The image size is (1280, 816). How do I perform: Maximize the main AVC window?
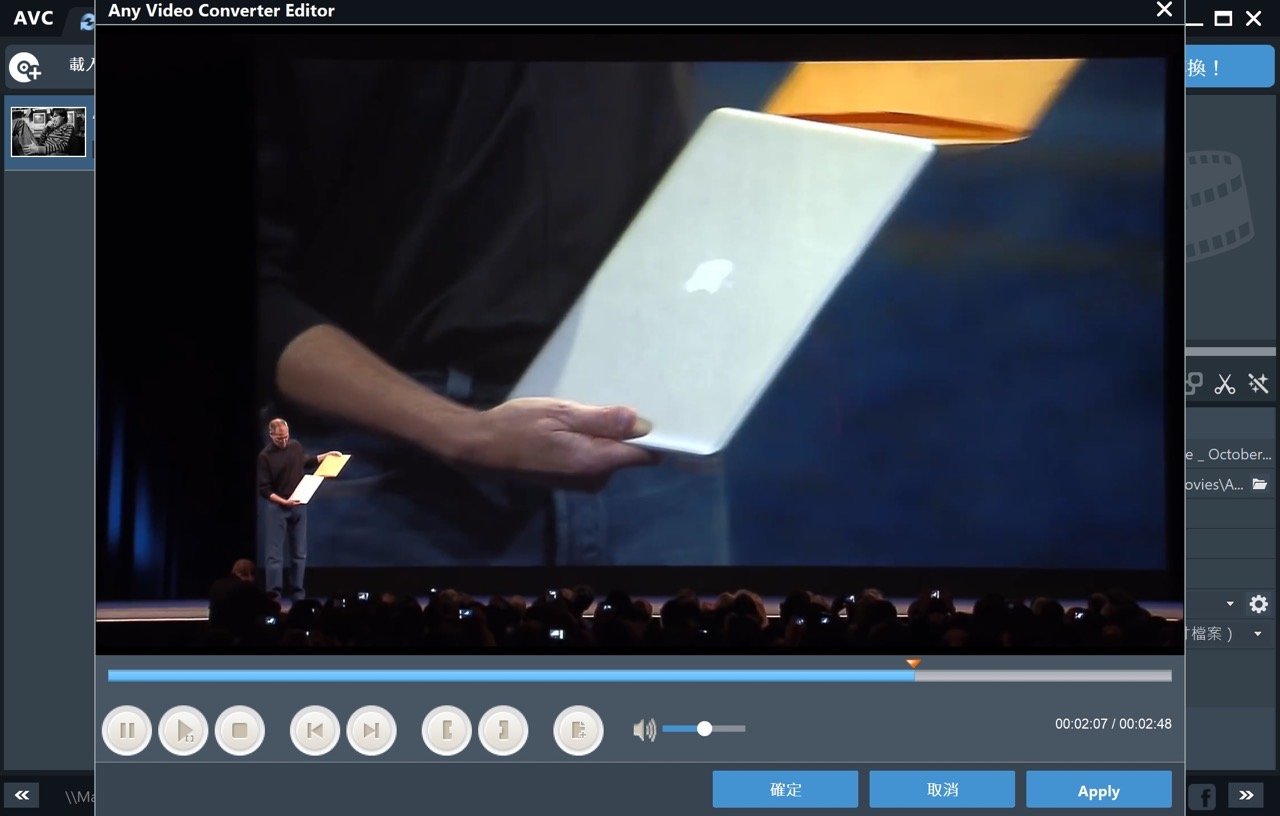pos(1223,18)
